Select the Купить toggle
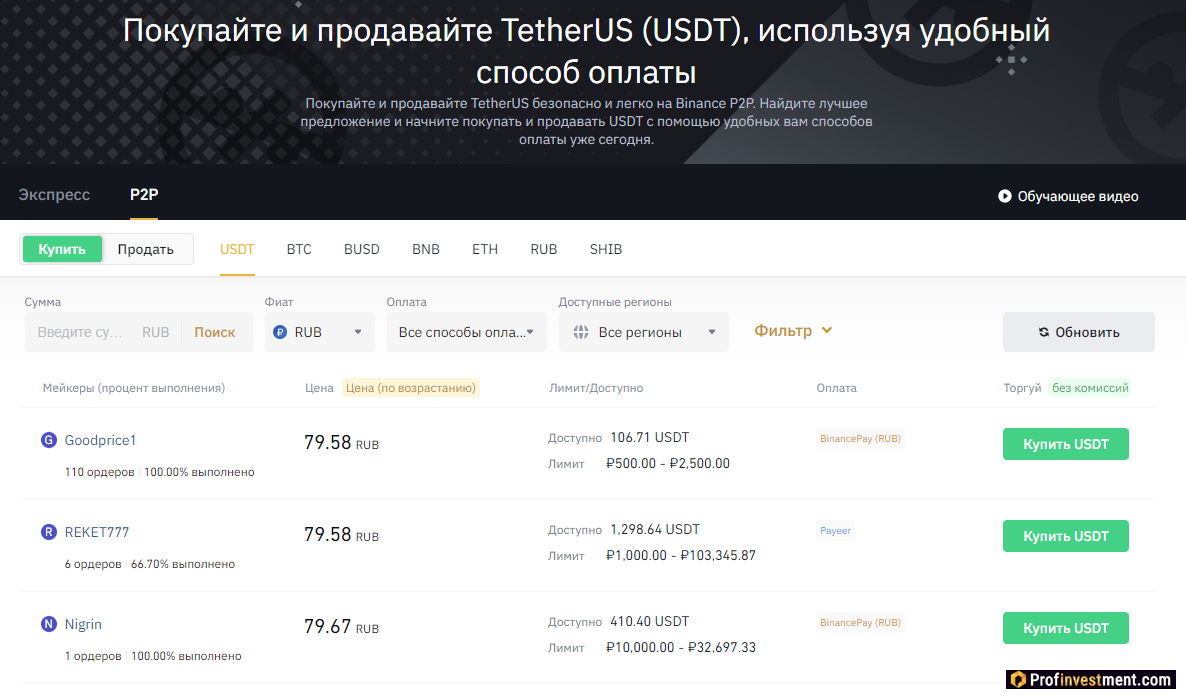The image size is (1186, 699). click(62, 249)
